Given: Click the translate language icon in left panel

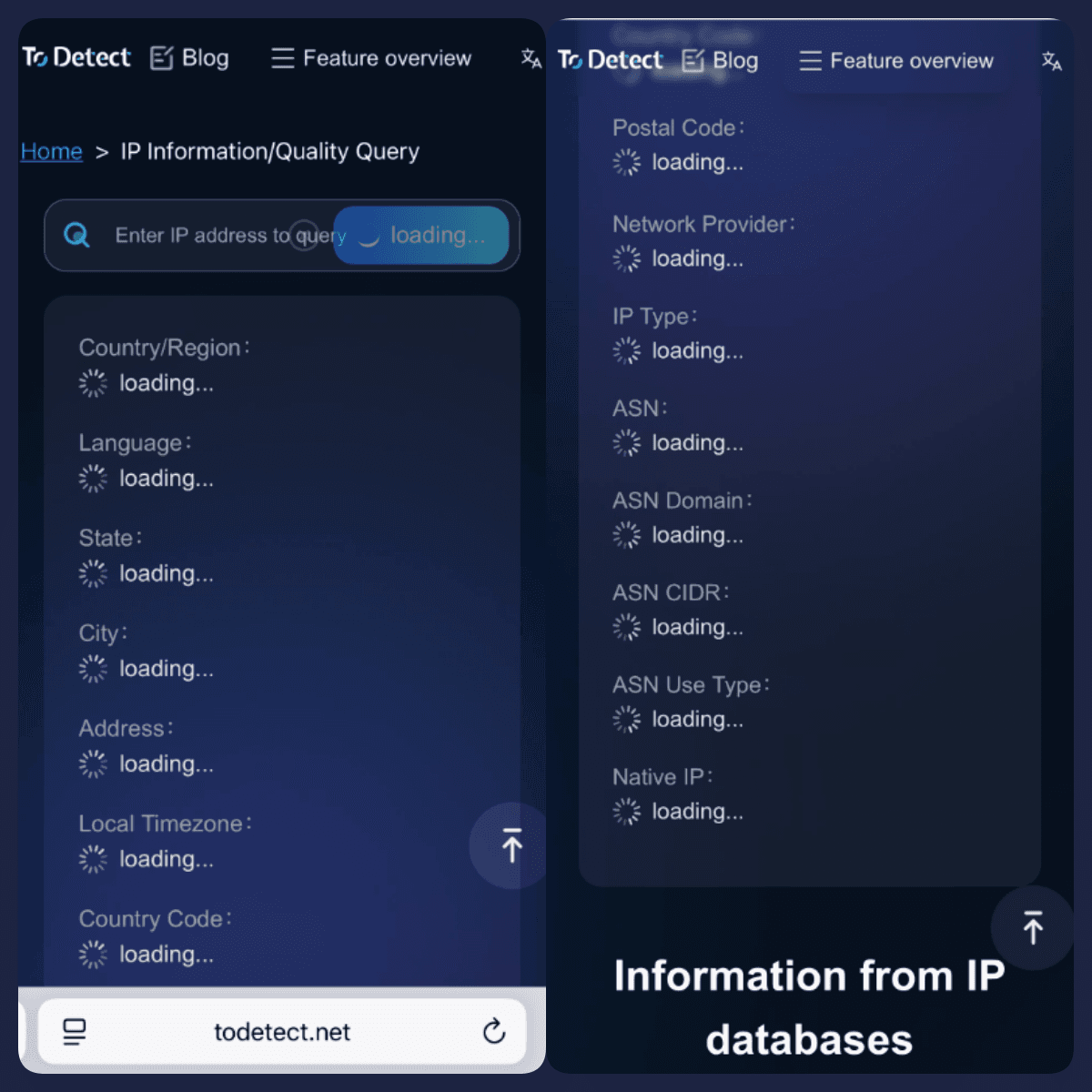Looking at the screenshot, I should click(531, 59).
